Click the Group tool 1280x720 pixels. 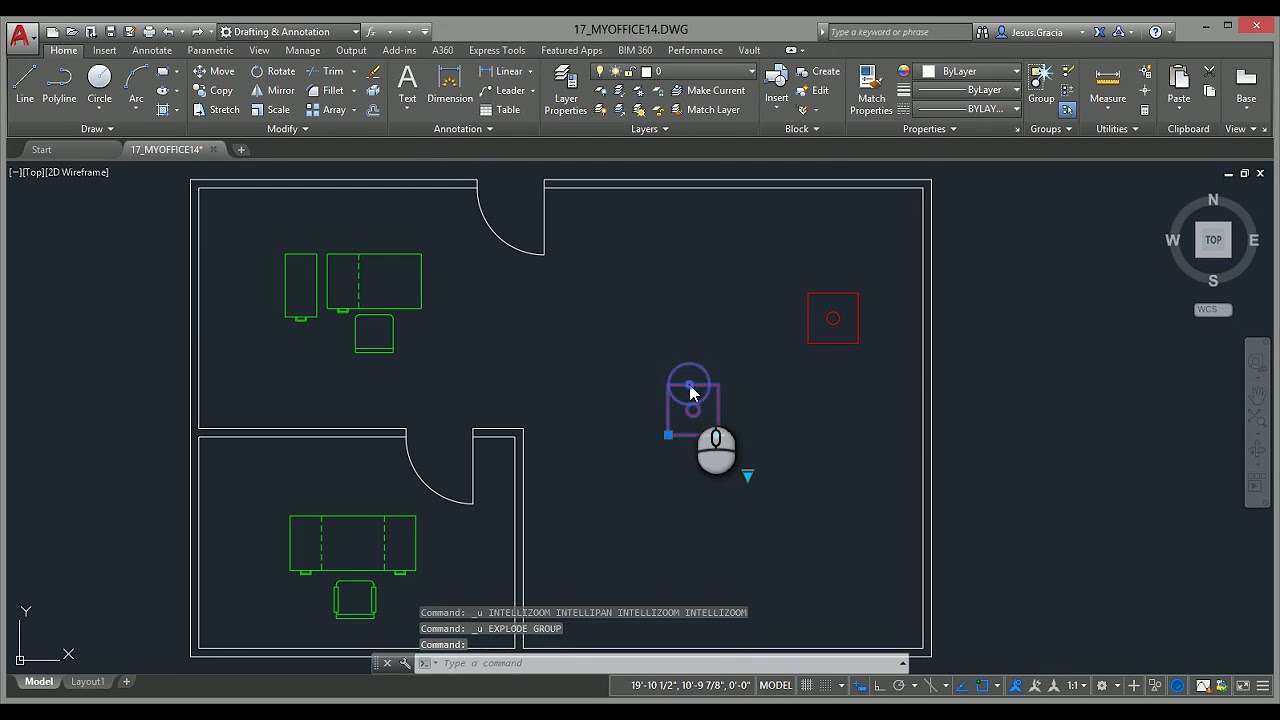1041,84
